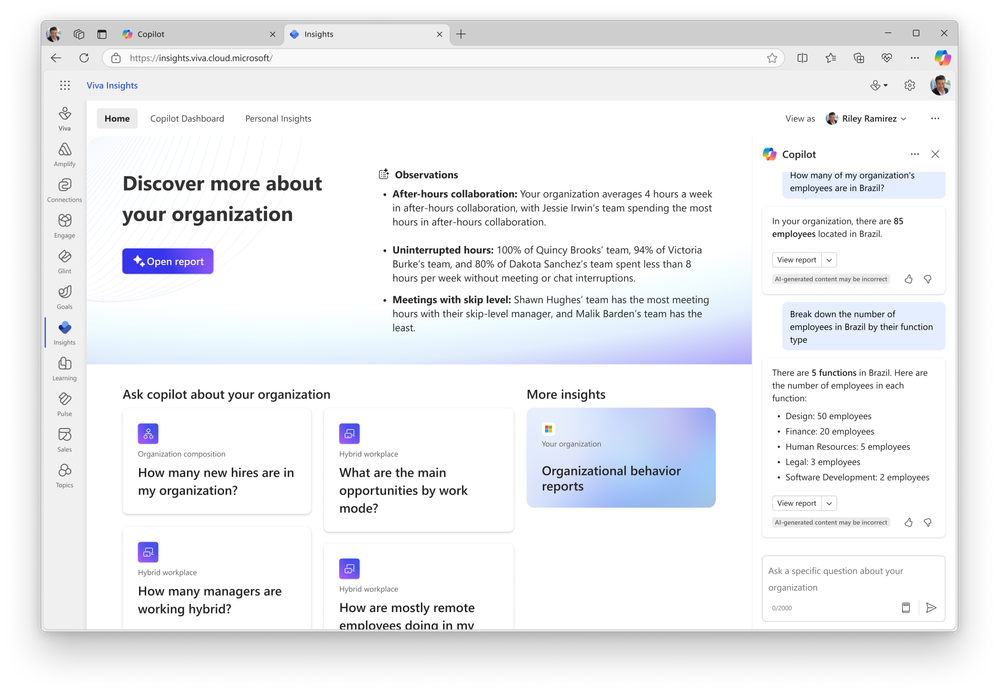
Task: Select the new hires question card
Action: [217, 461]
